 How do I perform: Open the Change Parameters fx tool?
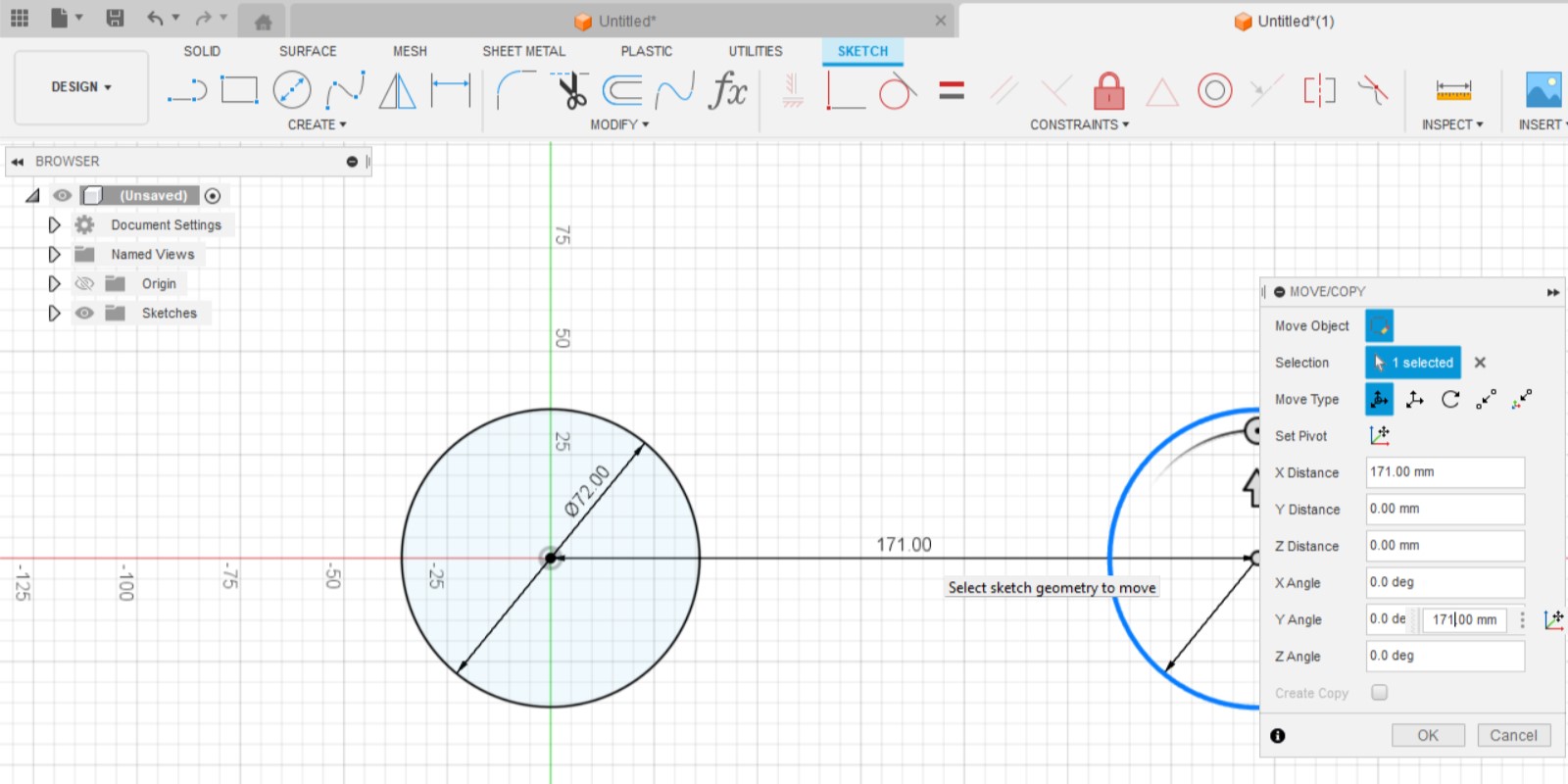[x=728, y=90]
